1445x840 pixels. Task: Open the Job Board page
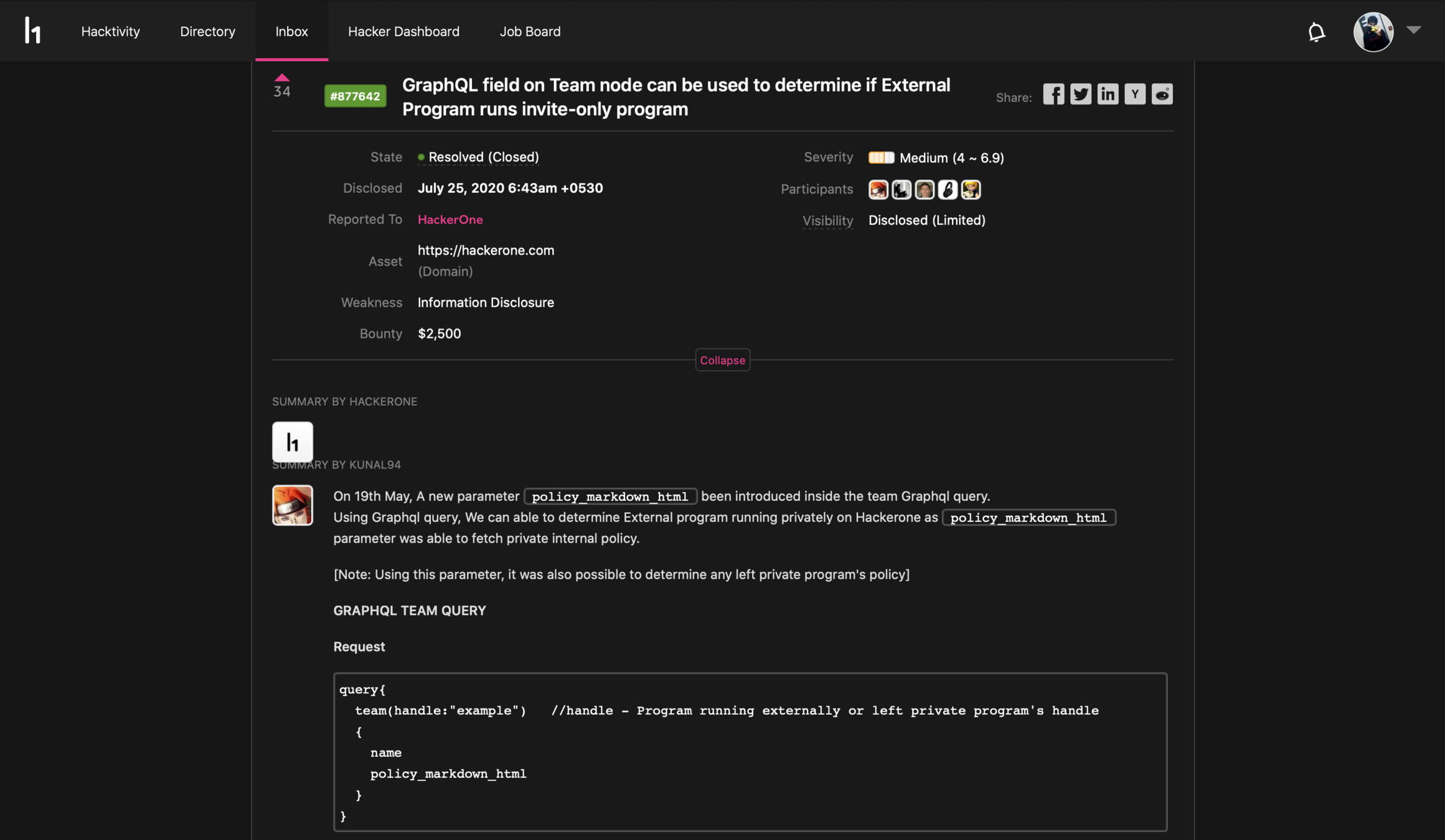point(530,31)
